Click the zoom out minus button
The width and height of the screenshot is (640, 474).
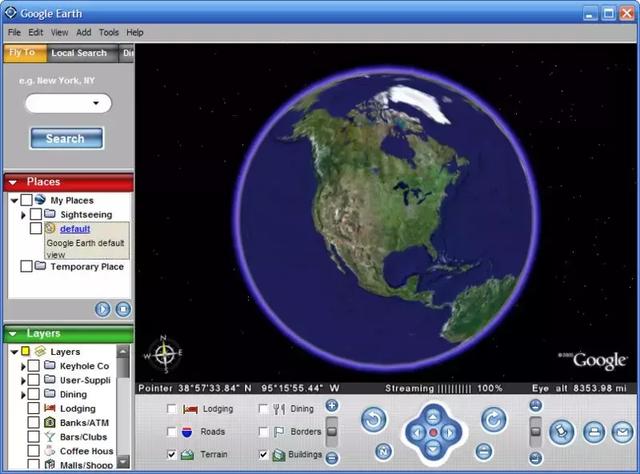[332, 458]
